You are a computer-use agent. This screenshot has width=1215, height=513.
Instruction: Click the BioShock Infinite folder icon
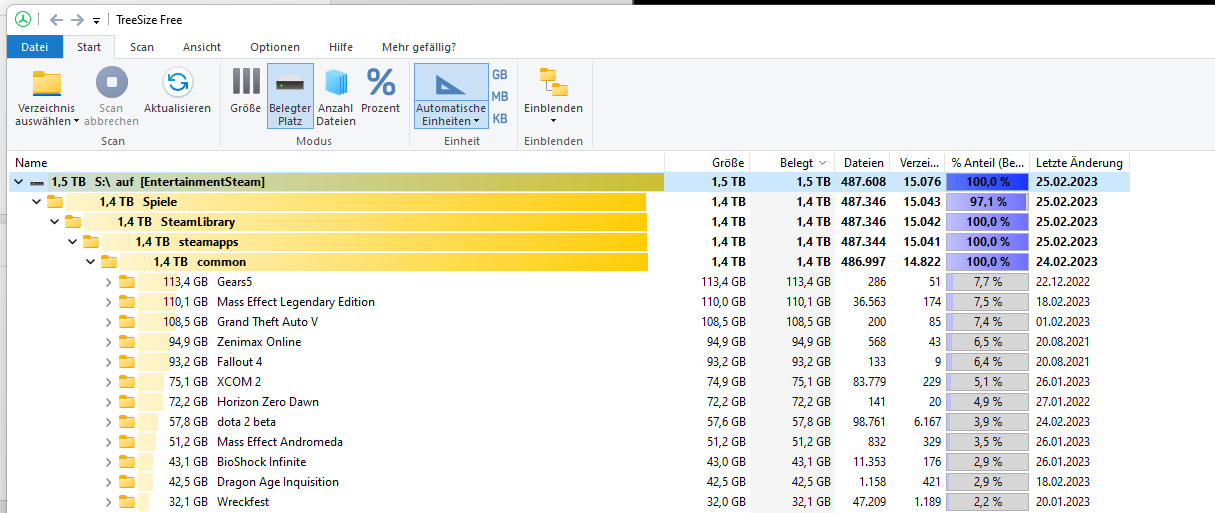(x=127, y=462)
